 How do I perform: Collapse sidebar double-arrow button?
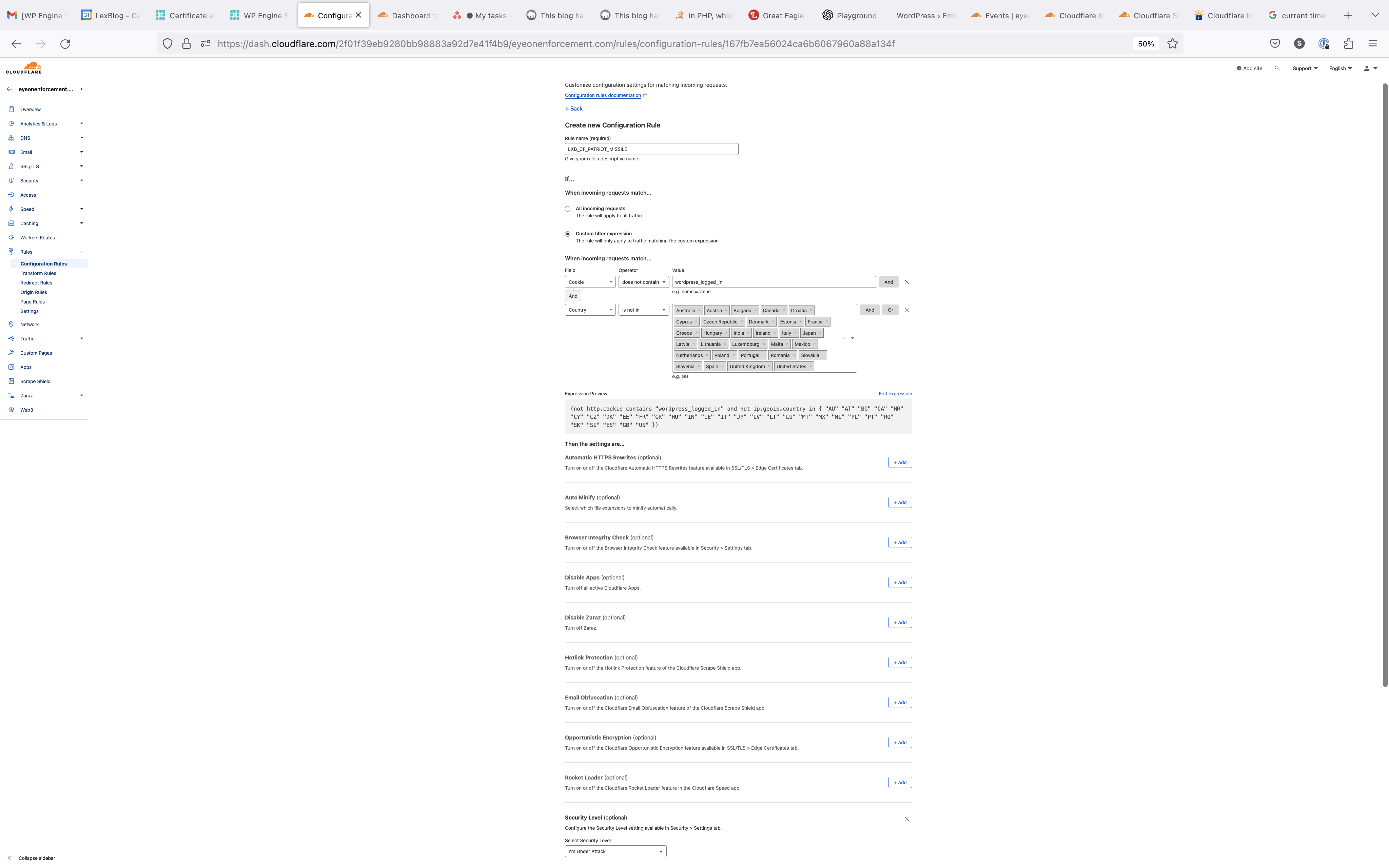[10, 858]
